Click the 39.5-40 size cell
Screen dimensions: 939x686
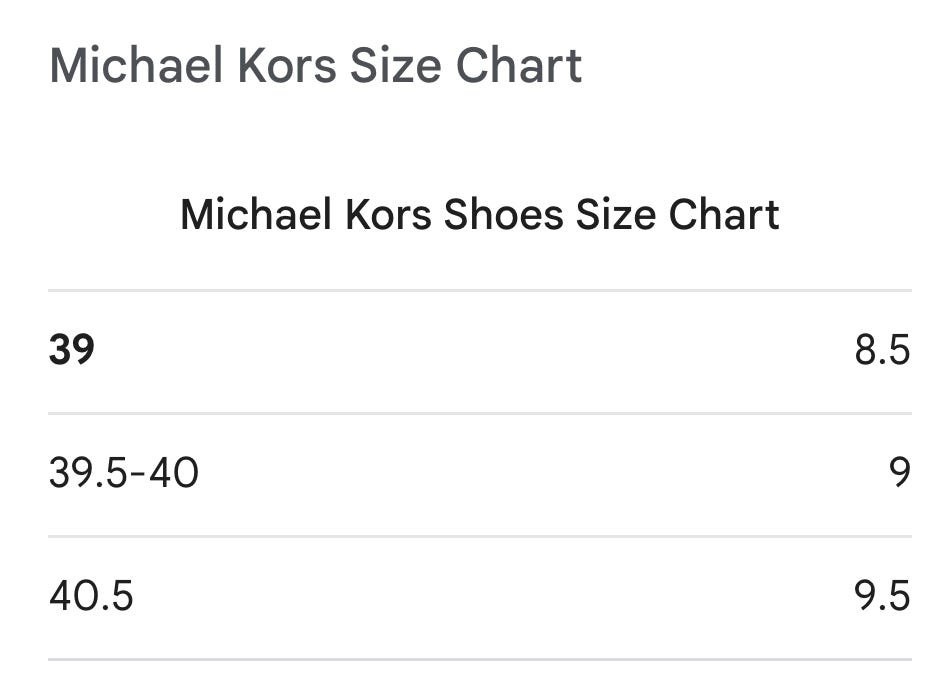(124, 473)
